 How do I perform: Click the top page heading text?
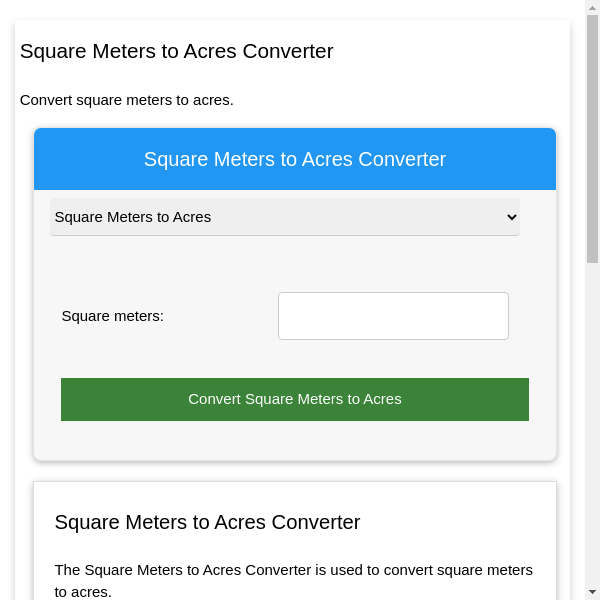point(176,51)
